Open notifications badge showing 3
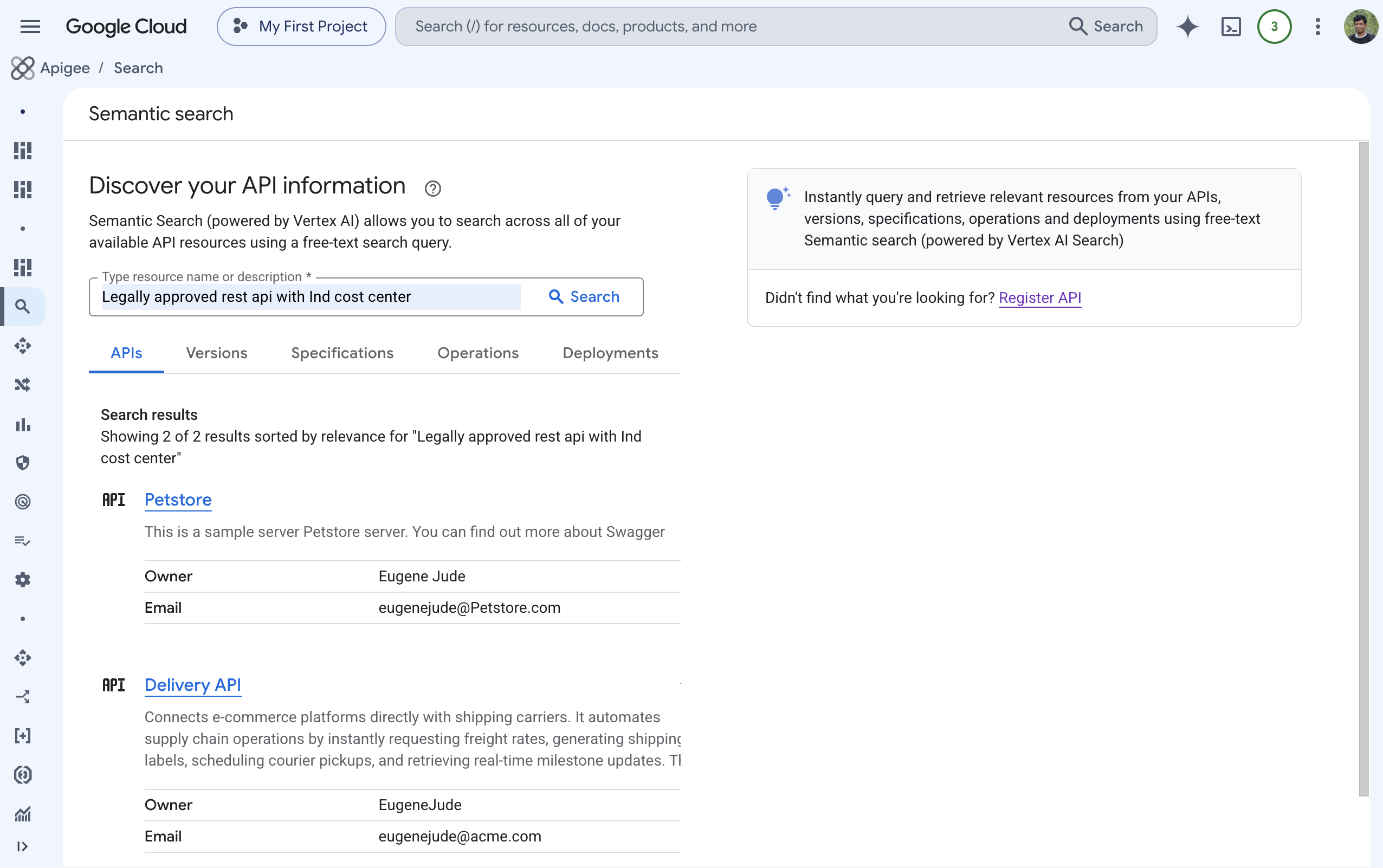1383x868 pixels. click(x=1274, y=27)
